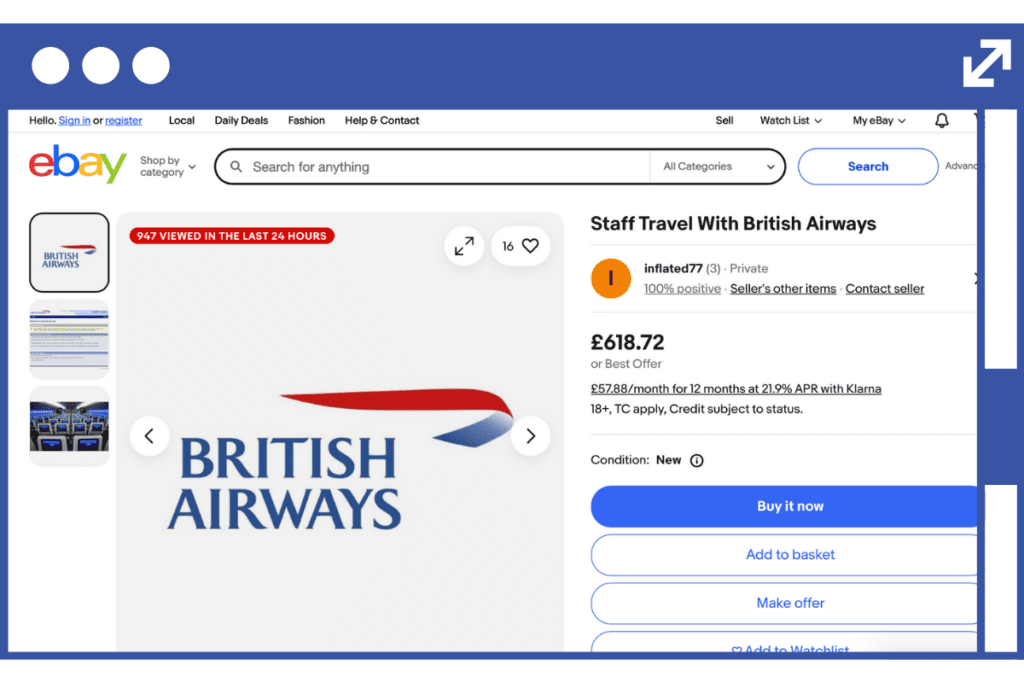The width and height of the screenshot is (1024, 683).
Task: Go to the previous product image
Action: coord(150,436)
